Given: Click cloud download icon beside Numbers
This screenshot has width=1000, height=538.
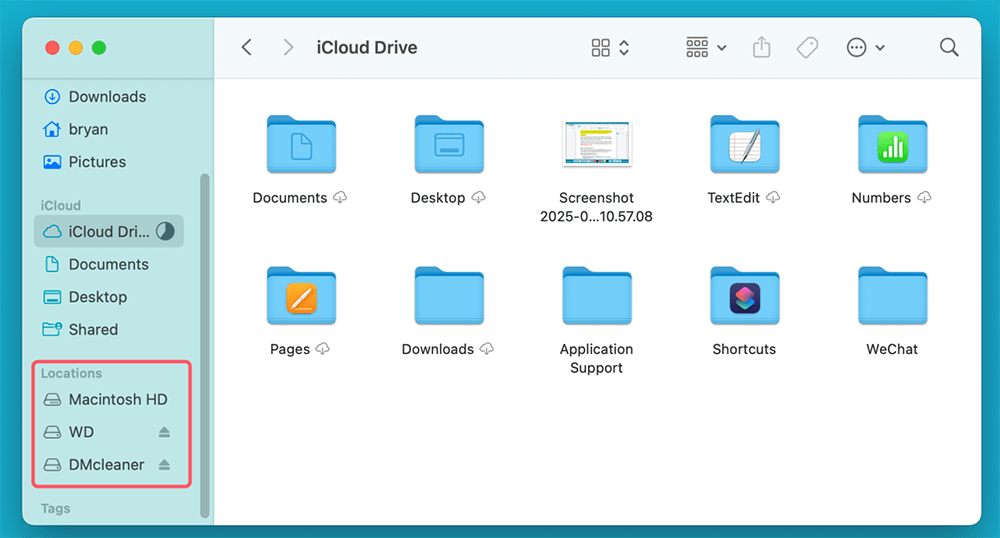Looking at the screenshot, I should (x=924, y=198).
